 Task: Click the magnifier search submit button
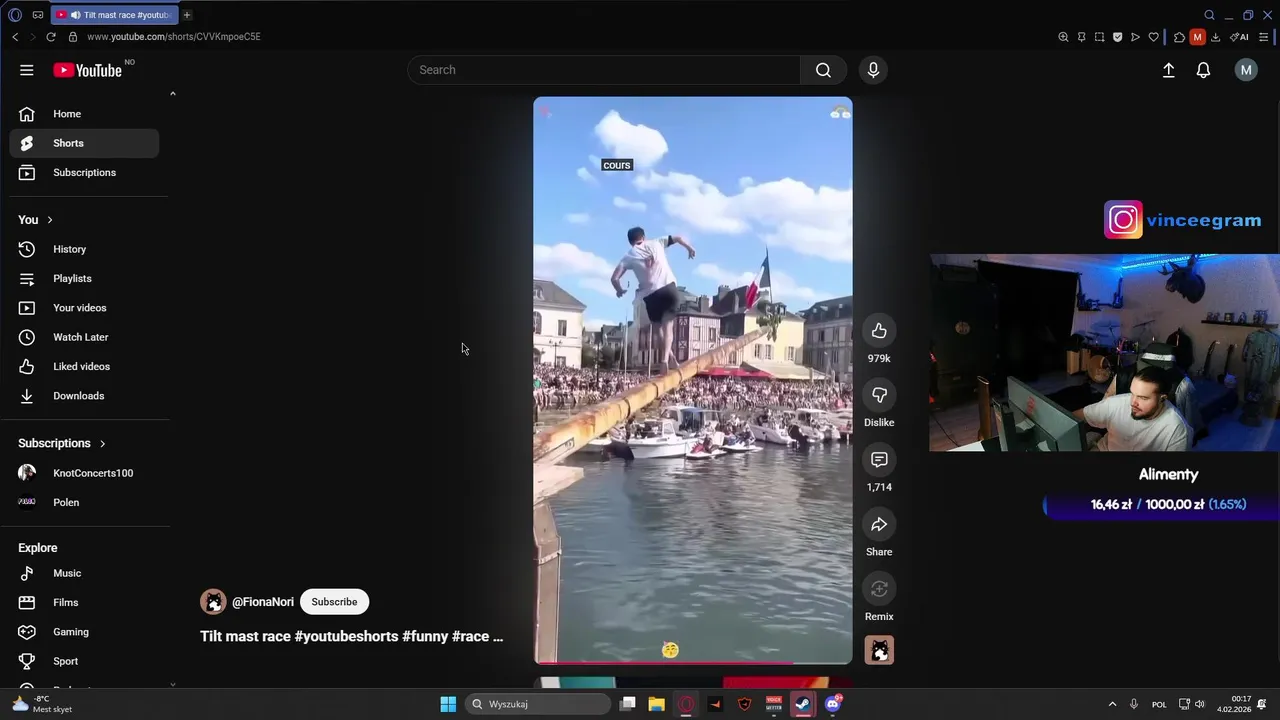point(823,70)
